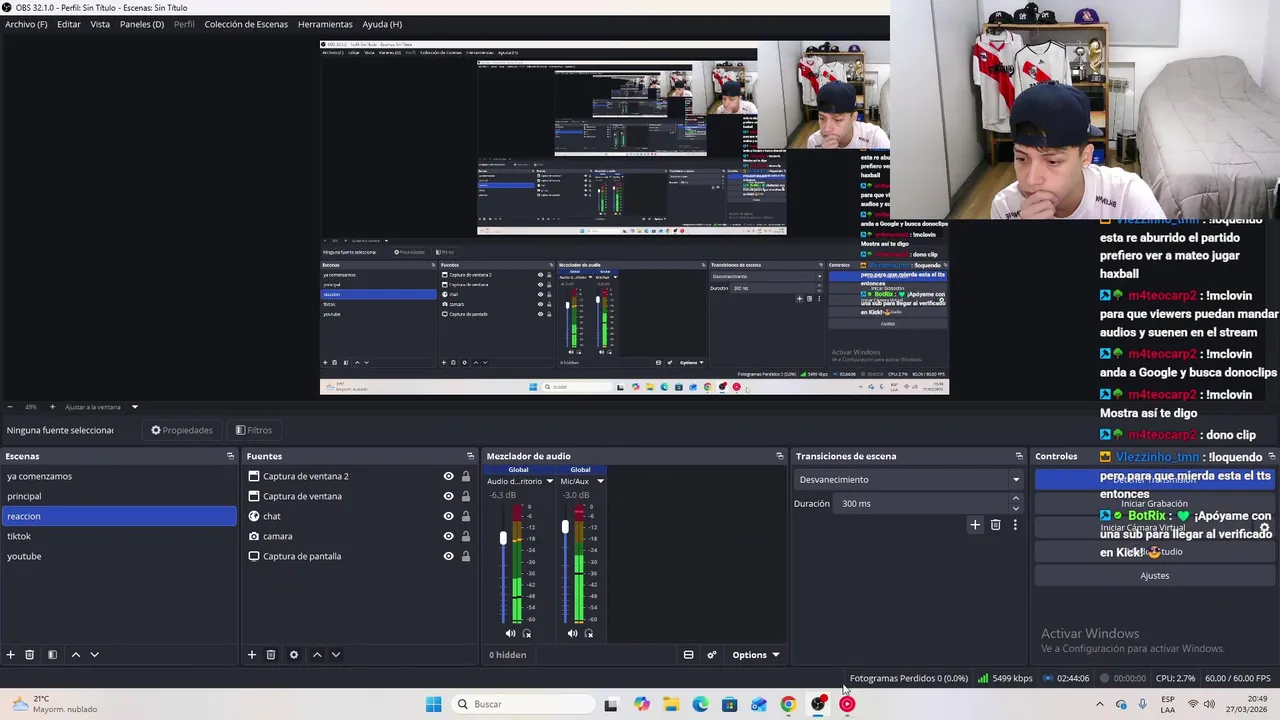Image resolution: width=1280 pixels, height=720 pixels.
Task: Mute the Audio del escritorio speaker icon
Action: [x=510, y=633]
